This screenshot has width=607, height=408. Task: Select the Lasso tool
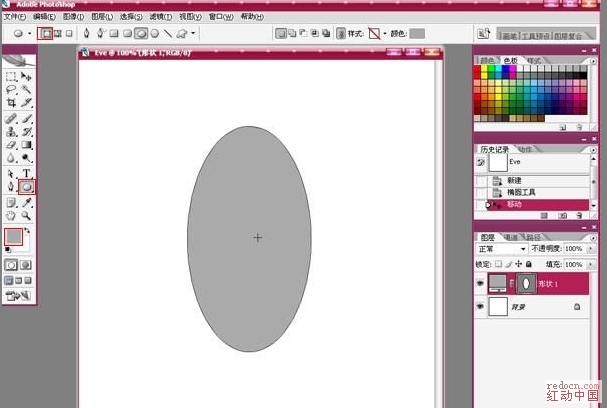click(11, 90)
